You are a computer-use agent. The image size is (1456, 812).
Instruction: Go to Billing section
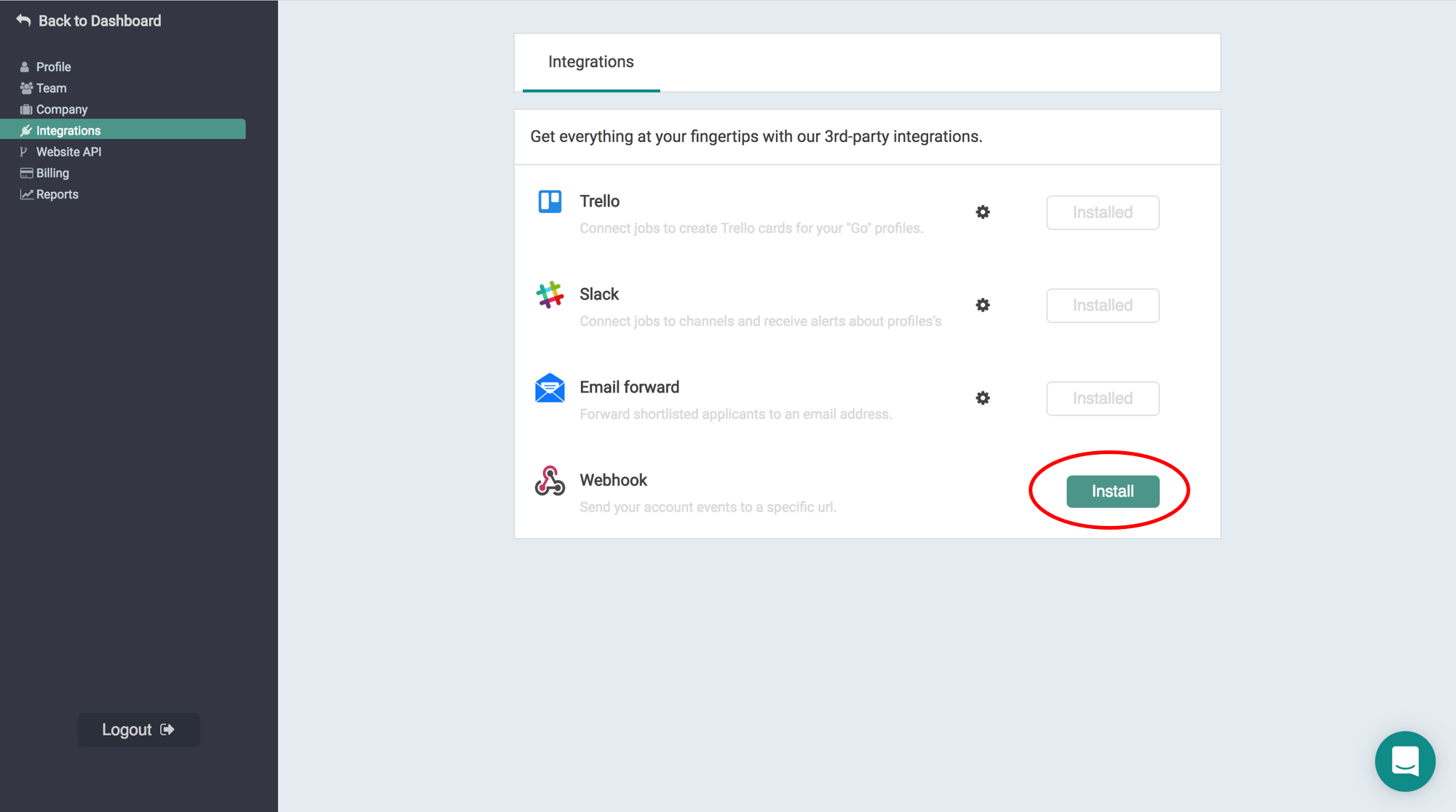coord(52,173)
